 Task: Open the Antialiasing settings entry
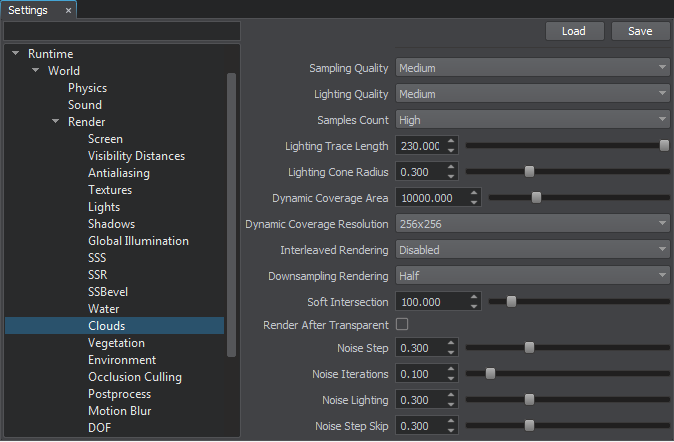(118, 173)
